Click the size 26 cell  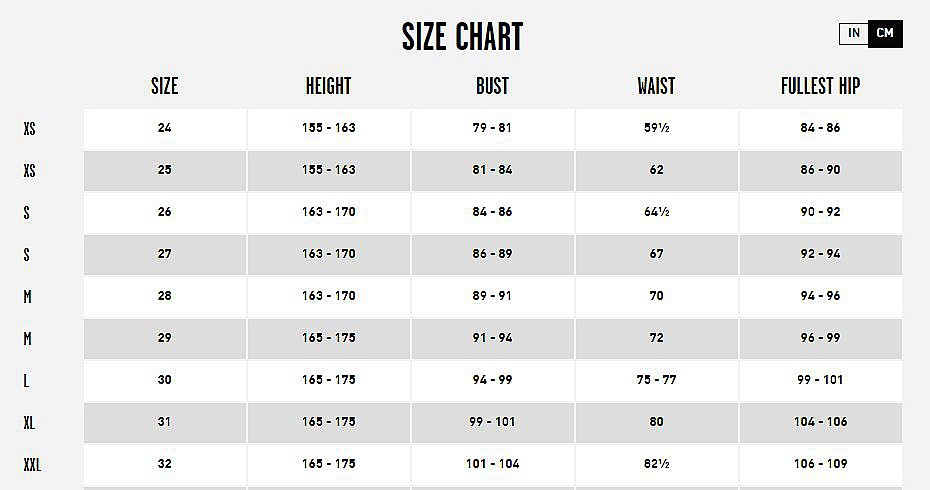pos(165,212)
